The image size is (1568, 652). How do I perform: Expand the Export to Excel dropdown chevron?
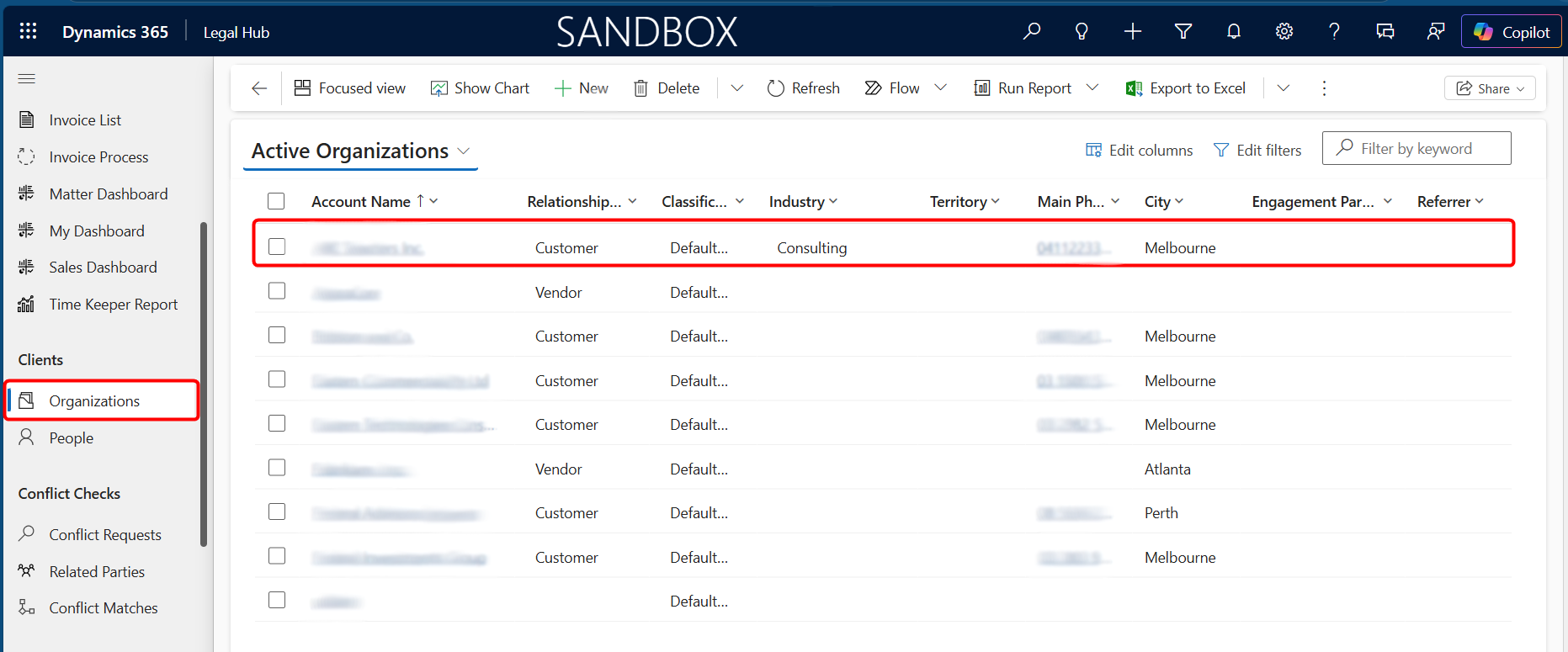pos(1284,88)
